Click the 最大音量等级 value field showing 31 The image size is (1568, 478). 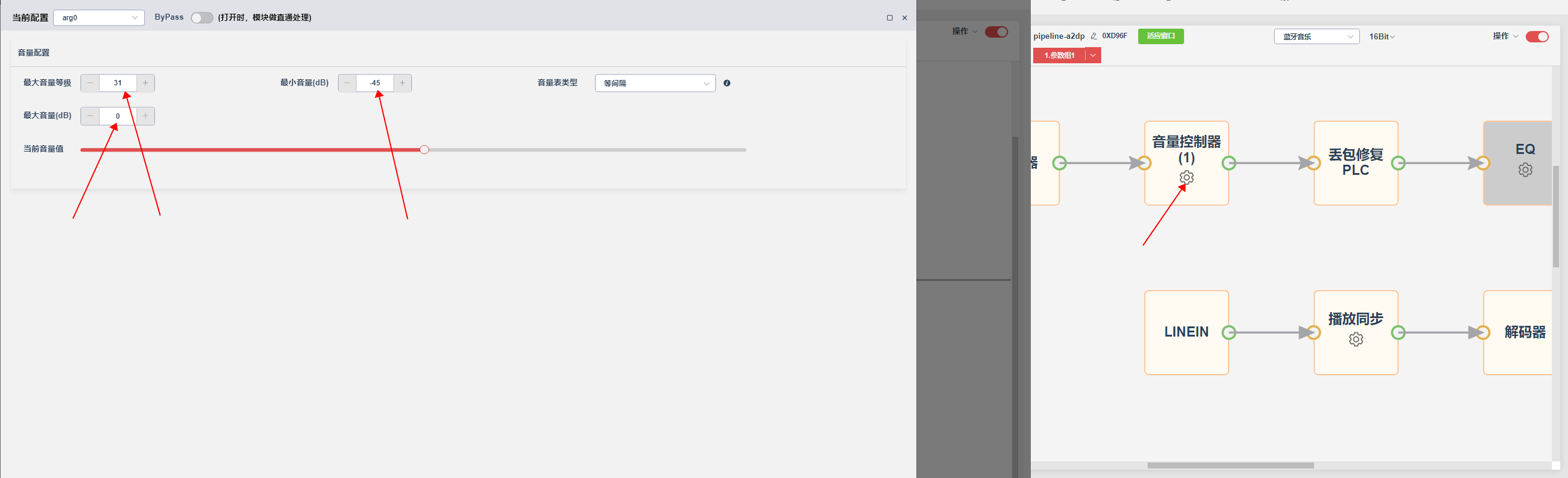tap(117, 83)
